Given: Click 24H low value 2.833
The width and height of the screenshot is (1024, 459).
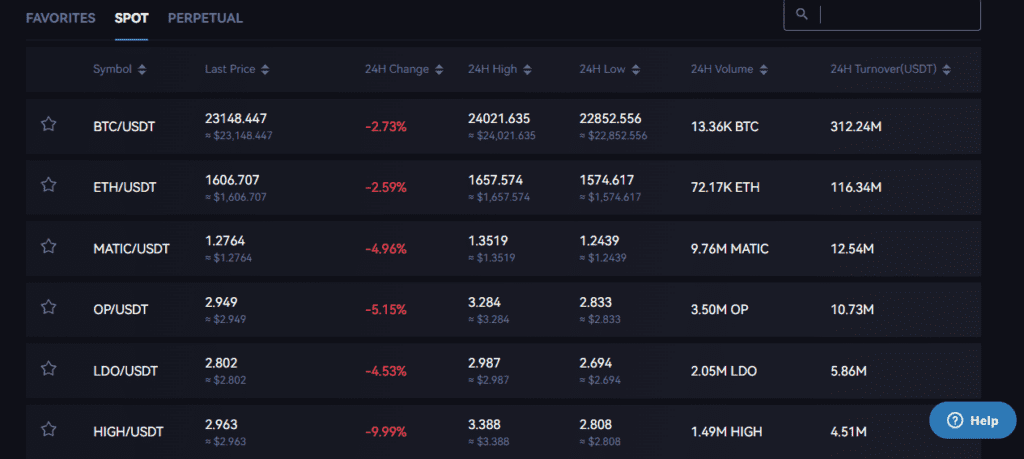Looking at the screenshot, I should 596,302.
